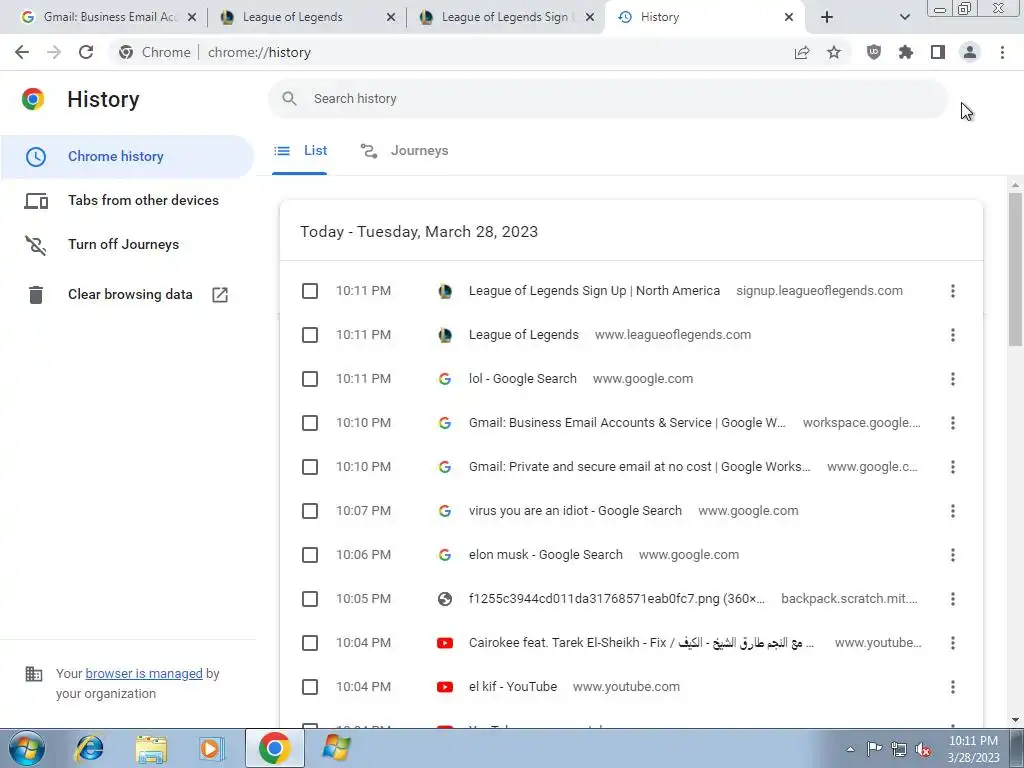Click the scrollbar up arrow
The height and width of the screenshot is (768, 1024).
1016,185
